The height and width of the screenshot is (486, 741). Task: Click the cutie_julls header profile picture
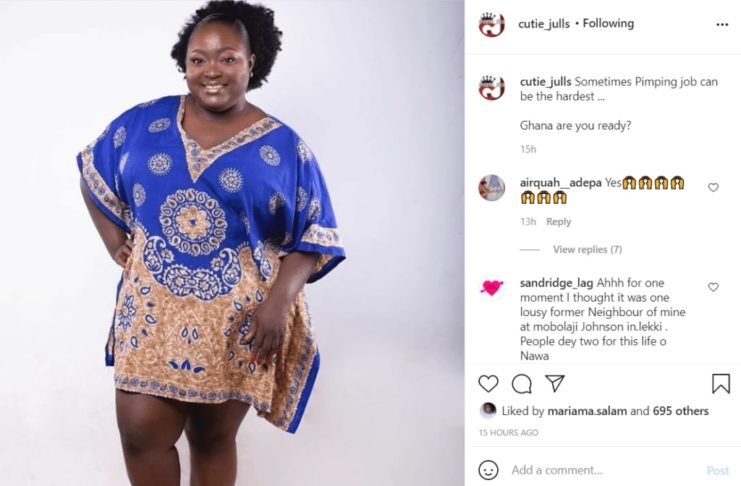[491, 24]
